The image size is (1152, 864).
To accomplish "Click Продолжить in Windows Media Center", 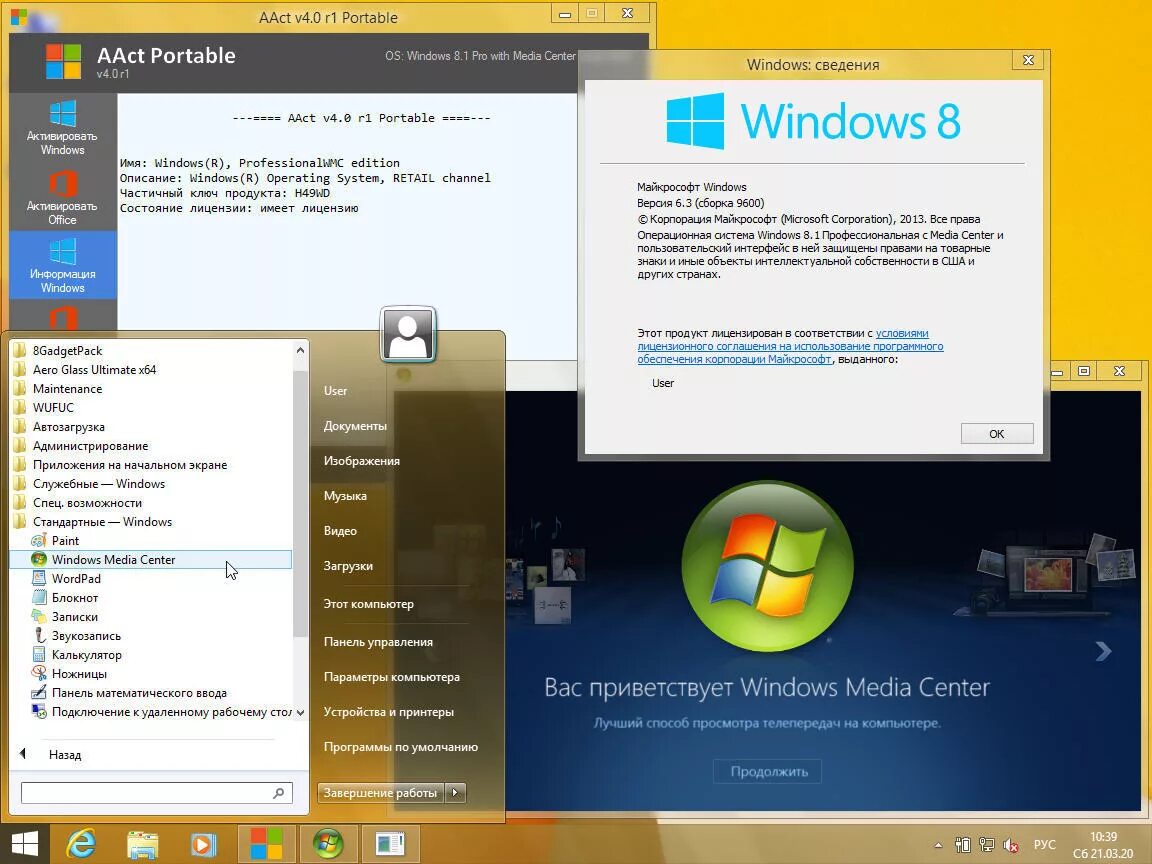I will pos(768,771).
